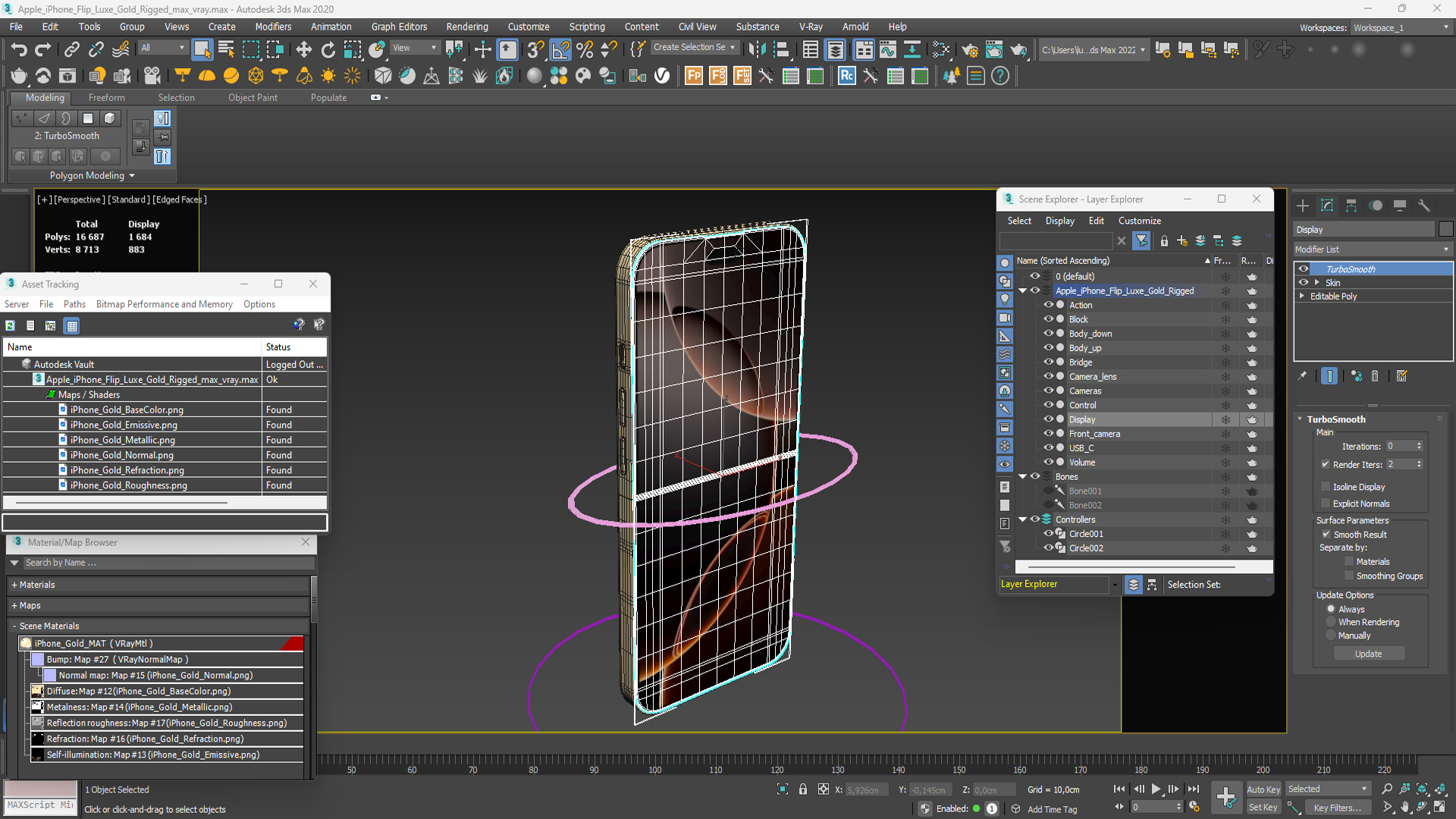Click Create New Layer icon in Scene Explorer

[1182, 241]
